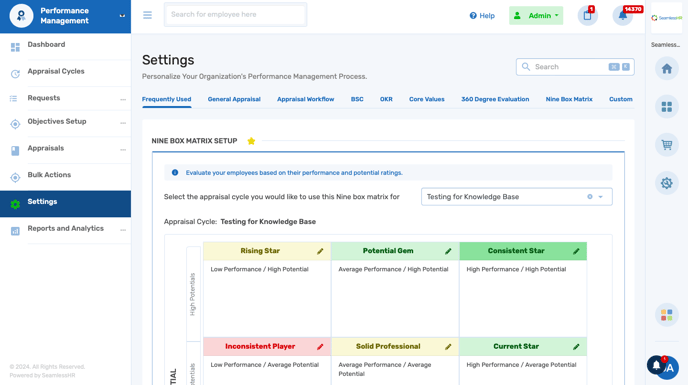
Task: Edit the Potential Gem box label
Action: pyautogui.click(x=448, y=251)
